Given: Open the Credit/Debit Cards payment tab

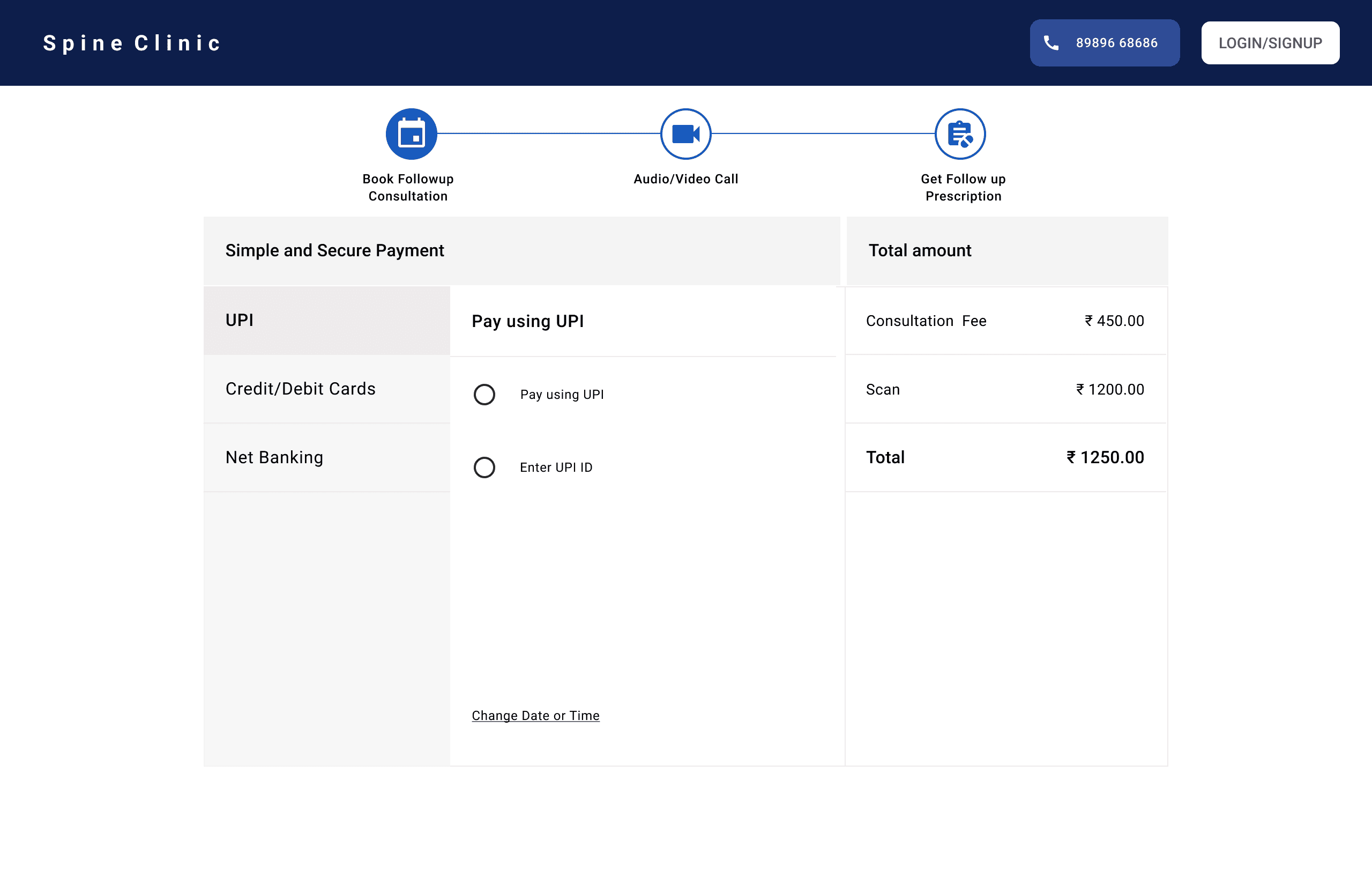Looking at the screenshot, I should coord(326,389).
